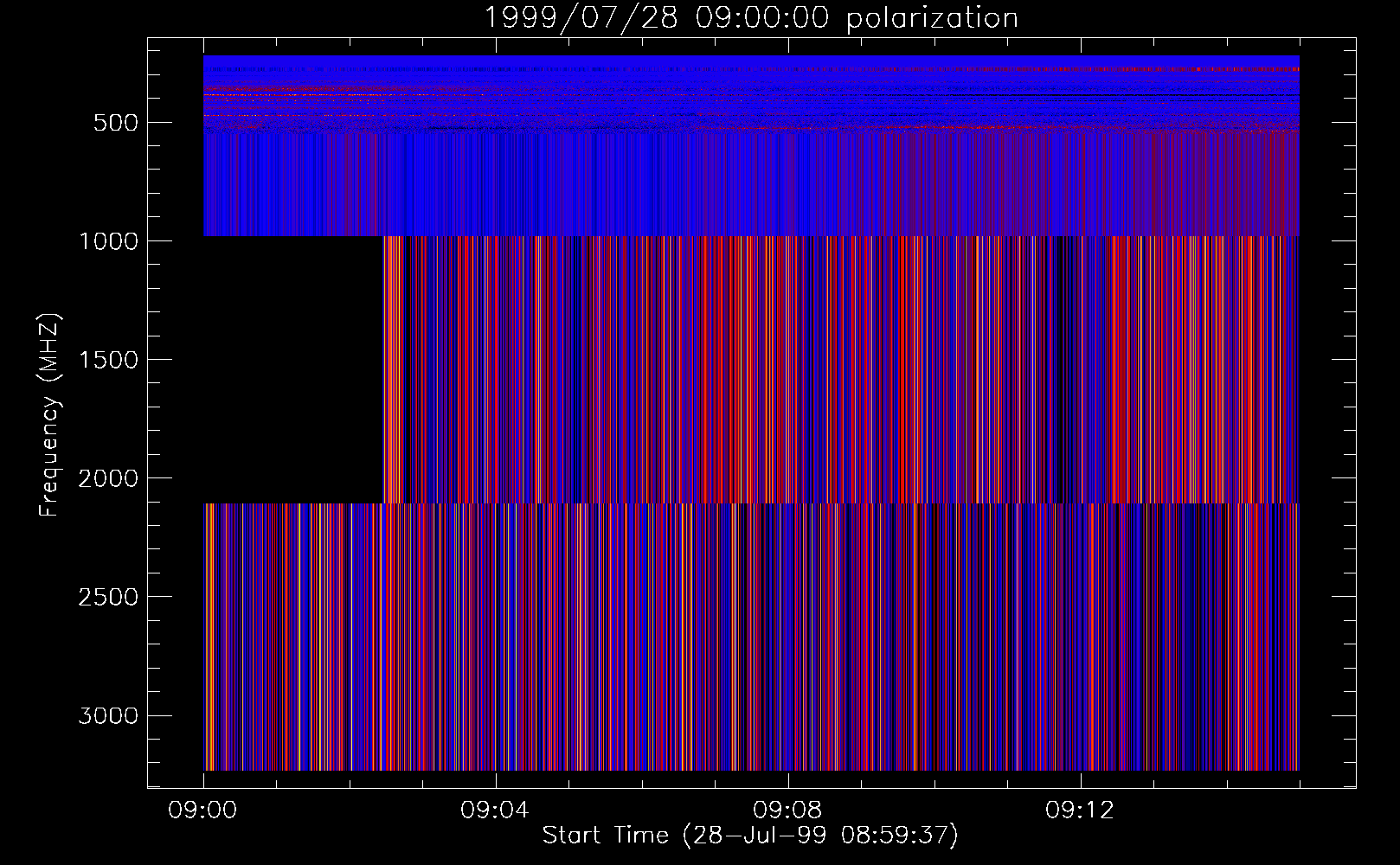Click the 2000 frequency tick label
The height and width of the screenshot is (865, 1400).
(x=108, y=478)
